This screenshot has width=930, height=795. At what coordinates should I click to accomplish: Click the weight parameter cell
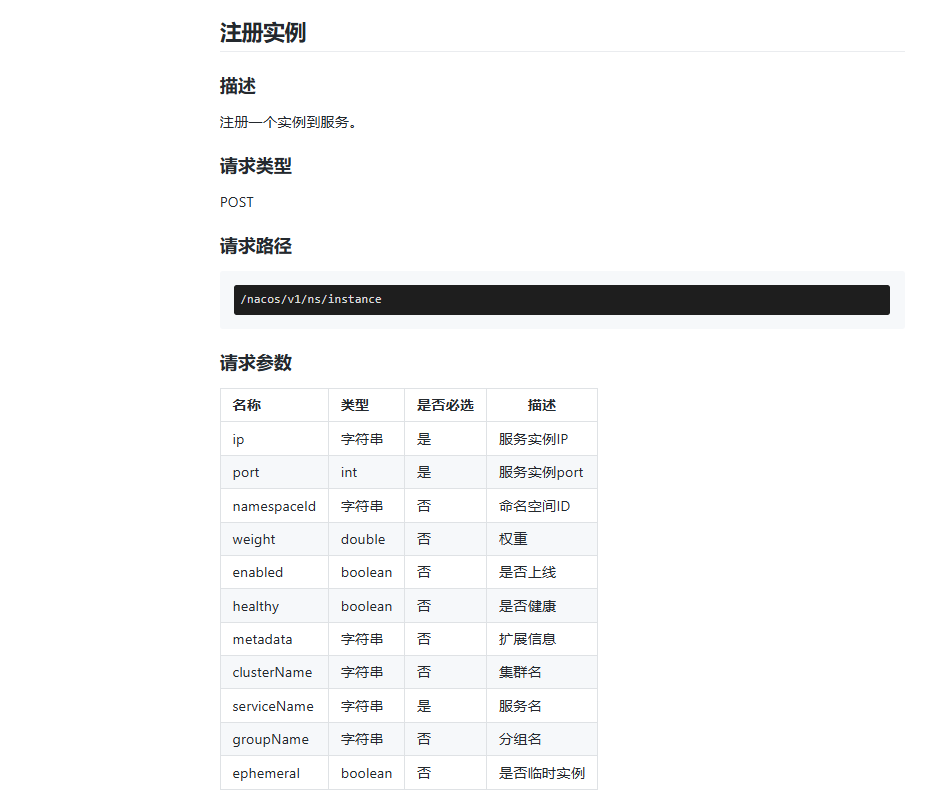[274, 539]
